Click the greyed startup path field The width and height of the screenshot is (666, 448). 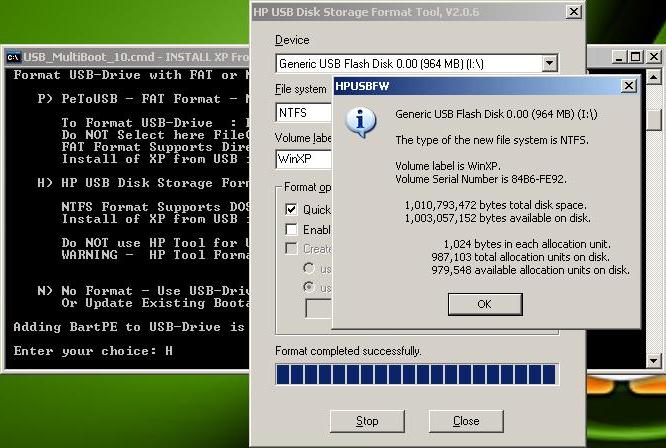point(319,309)
